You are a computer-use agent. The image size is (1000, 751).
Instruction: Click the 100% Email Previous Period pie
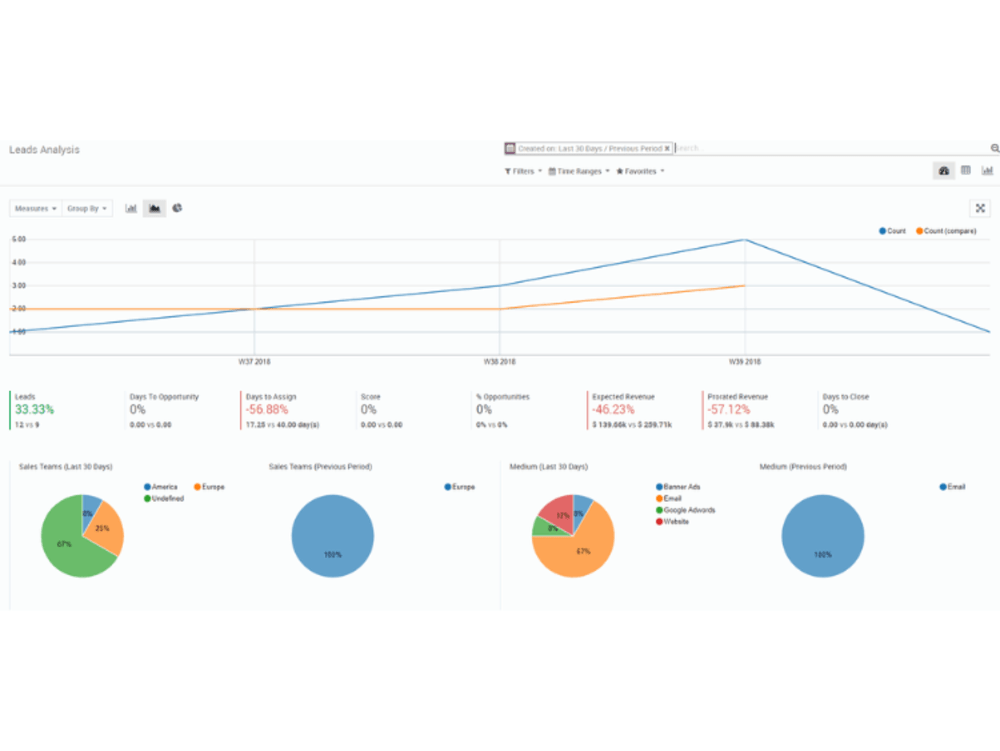coord(823,536)
